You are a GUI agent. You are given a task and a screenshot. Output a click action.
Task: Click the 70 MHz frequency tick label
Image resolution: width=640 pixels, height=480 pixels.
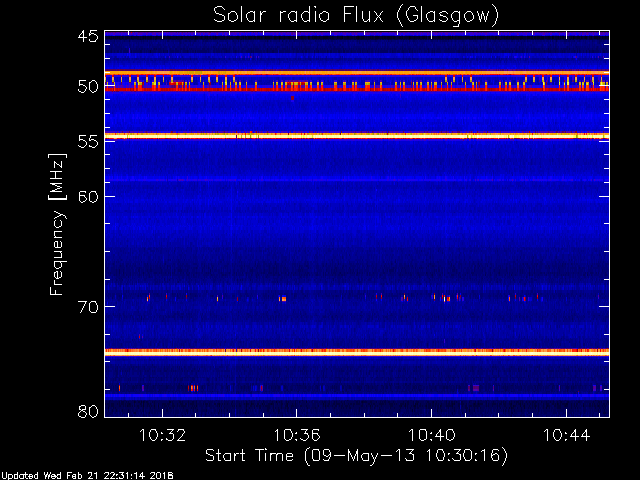[x=87, y=307]
